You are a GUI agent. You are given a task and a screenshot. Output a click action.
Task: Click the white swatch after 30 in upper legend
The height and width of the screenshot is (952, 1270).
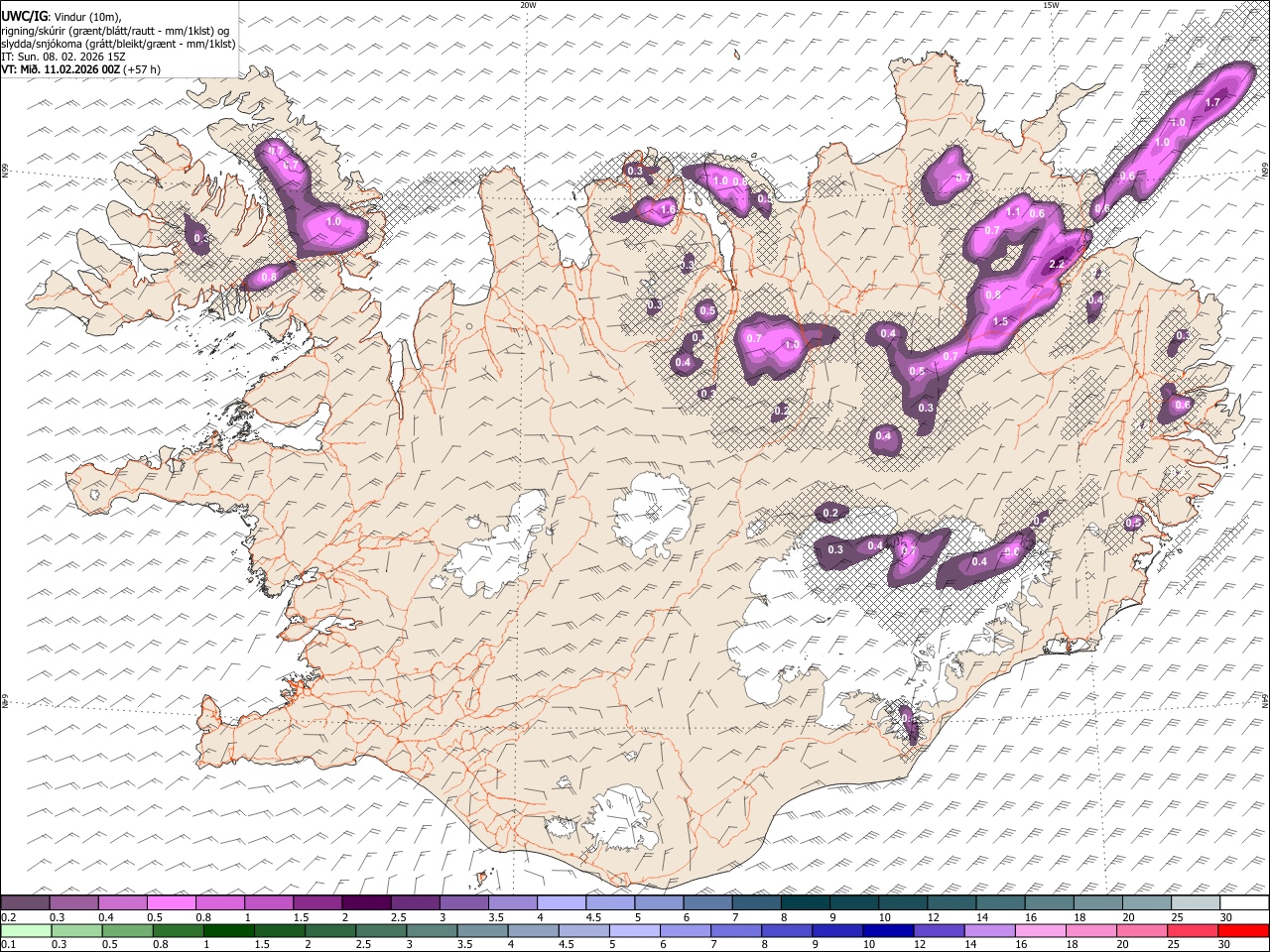pos(1243,903)
